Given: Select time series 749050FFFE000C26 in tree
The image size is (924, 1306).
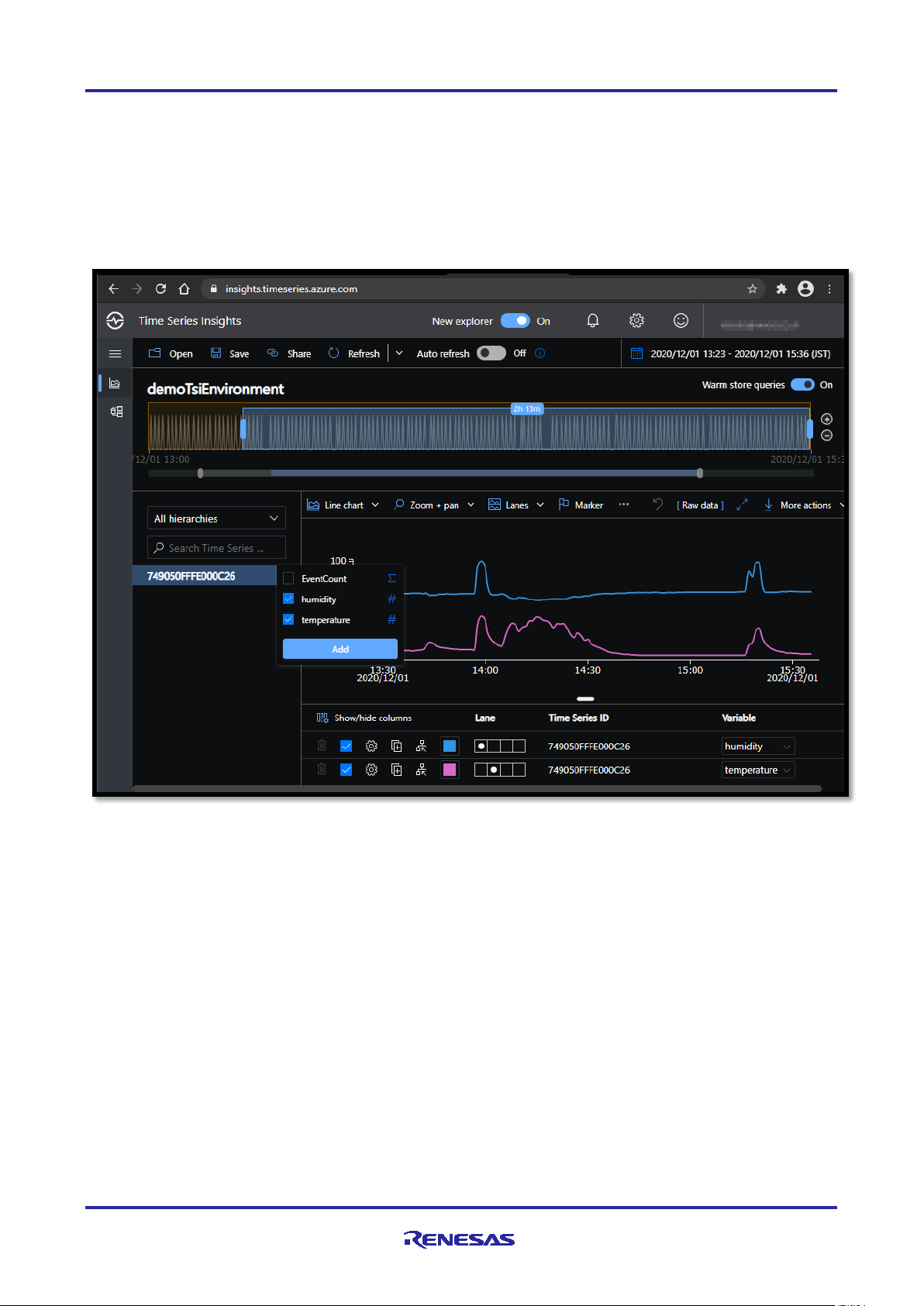Looking at the screenshot, I should [x=205, y=576].
